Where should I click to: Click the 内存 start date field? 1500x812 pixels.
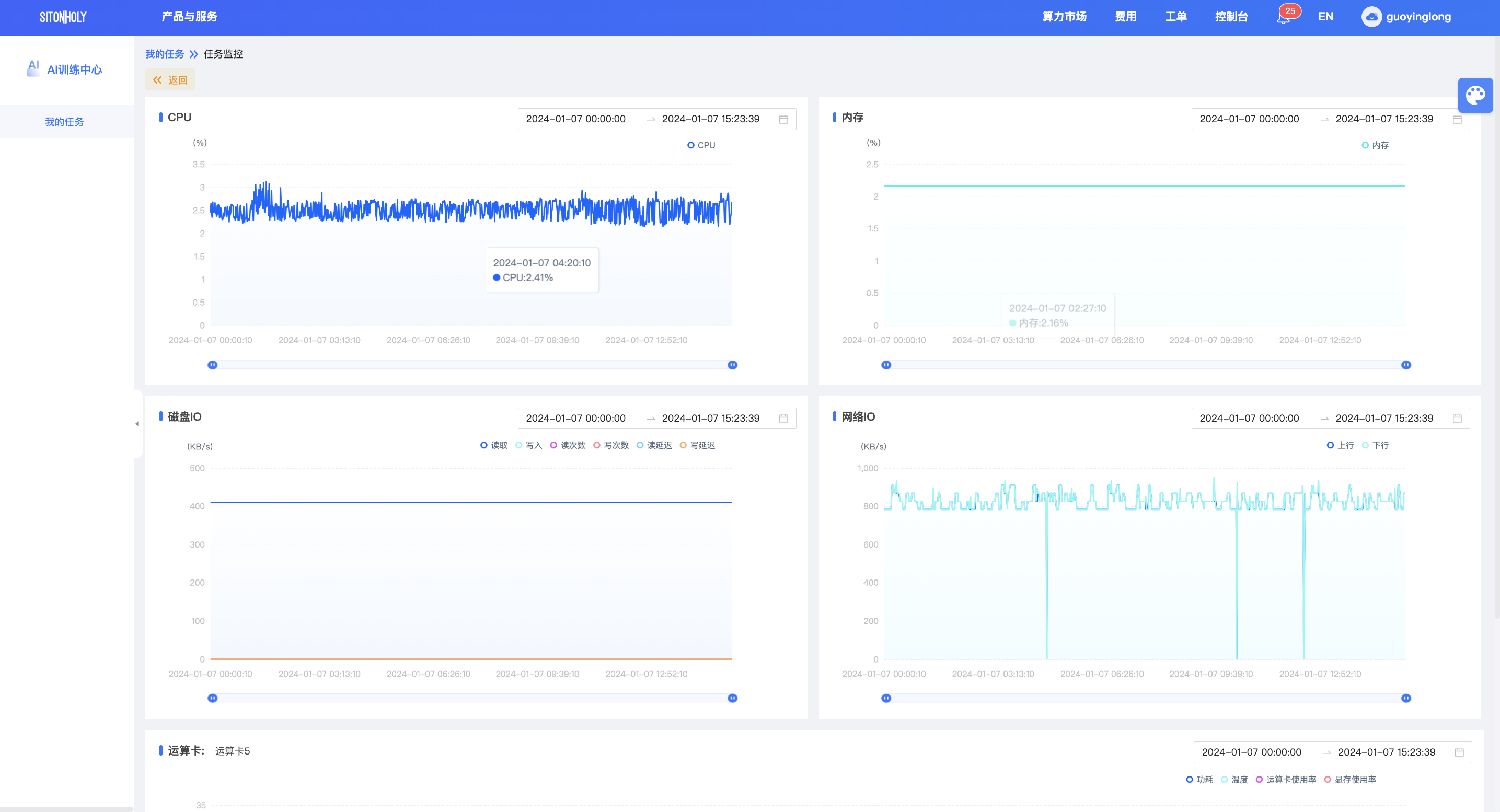[1249, 119]
